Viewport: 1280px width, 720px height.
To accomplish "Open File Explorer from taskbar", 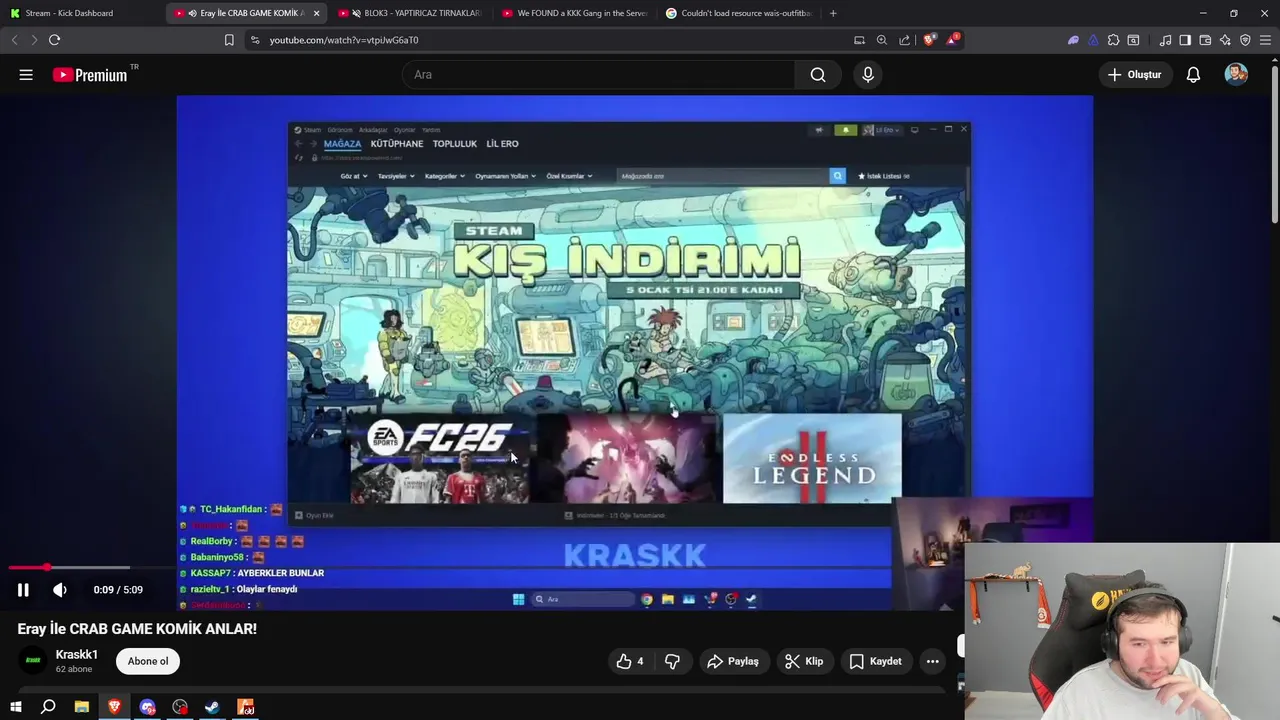I will (81, 707).
